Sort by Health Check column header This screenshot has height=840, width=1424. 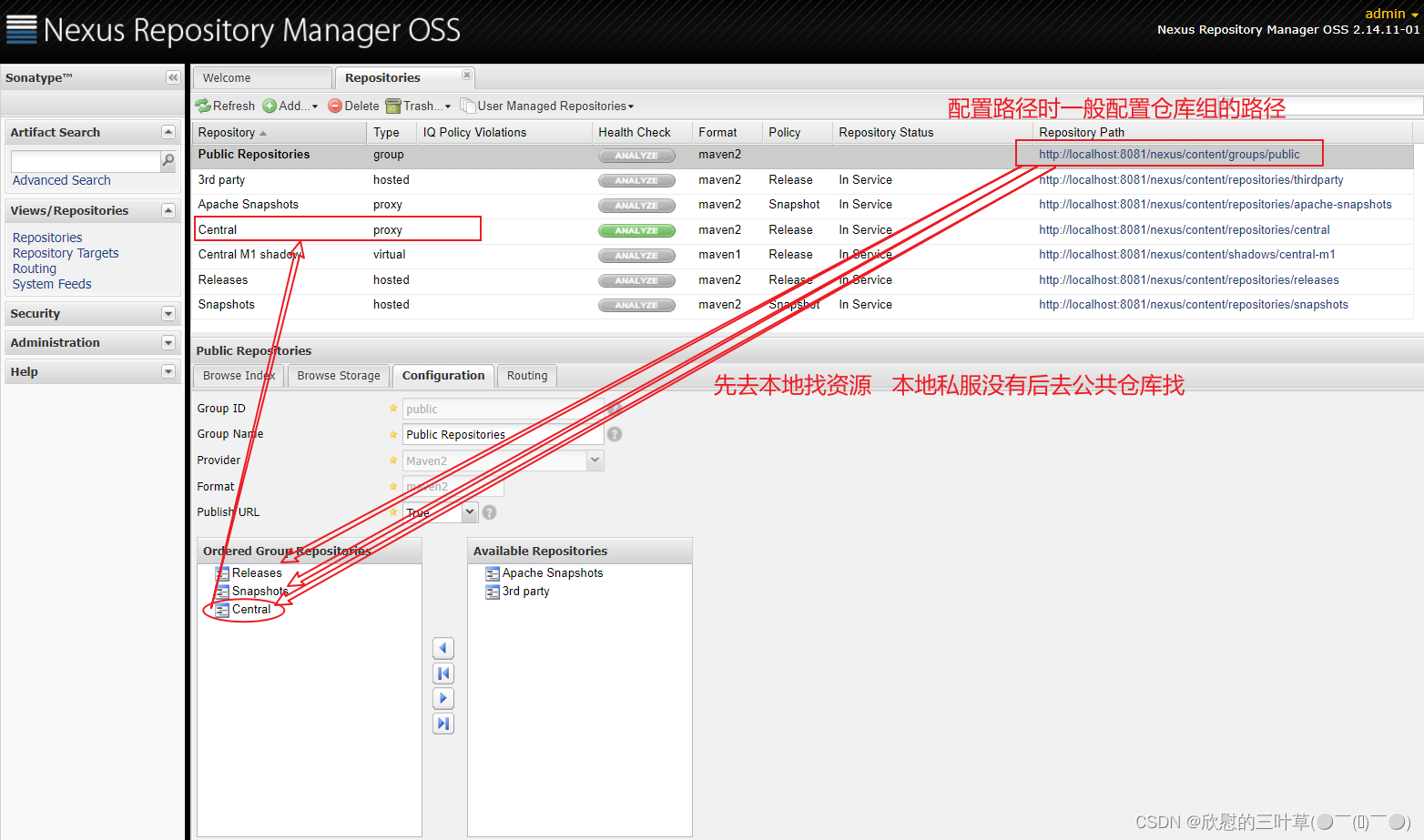coord(641,132)
